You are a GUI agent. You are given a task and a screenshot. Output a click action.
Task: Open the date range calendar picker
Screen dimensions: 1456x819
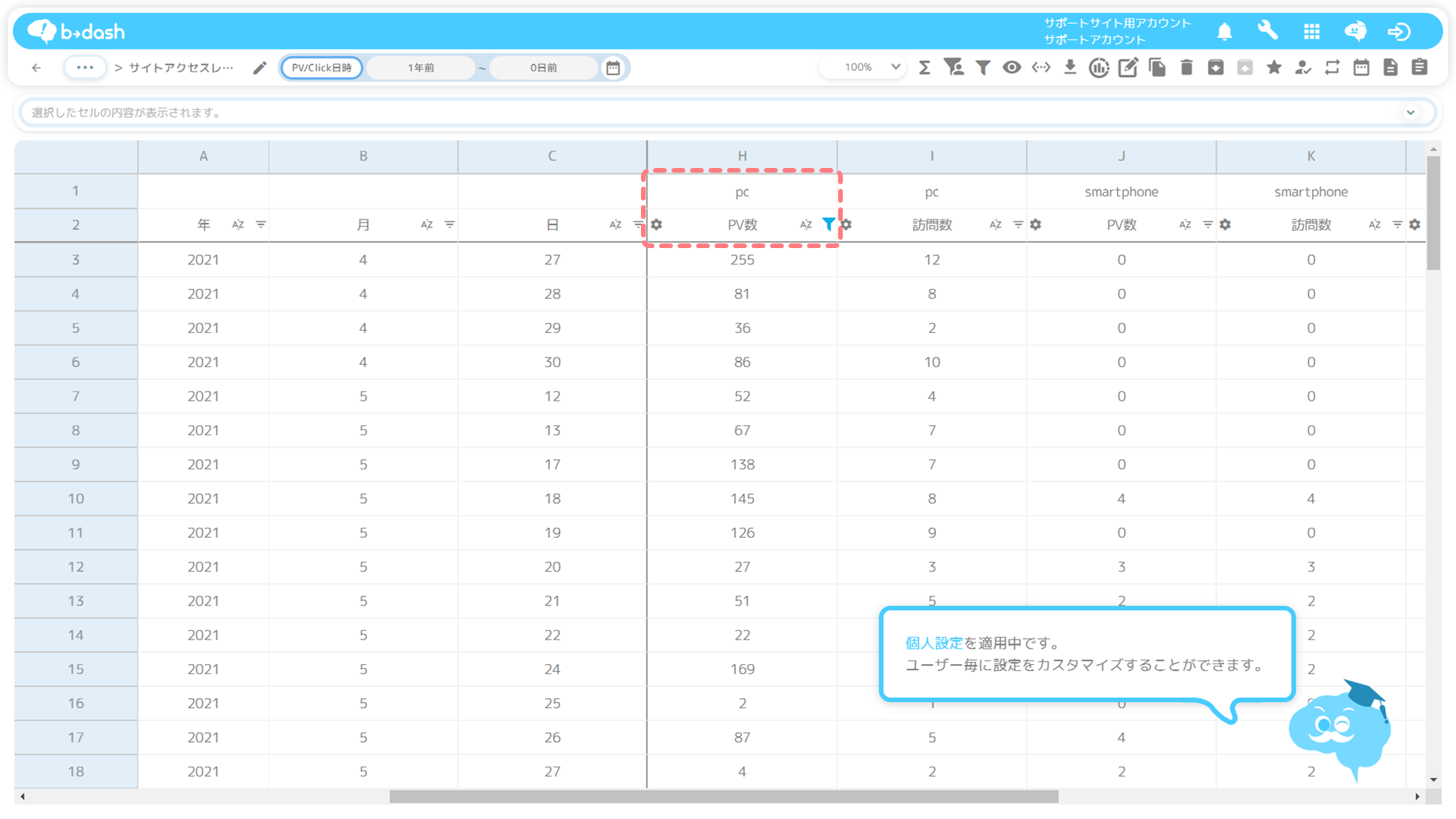pyautogui.click(x=613, y=68)
